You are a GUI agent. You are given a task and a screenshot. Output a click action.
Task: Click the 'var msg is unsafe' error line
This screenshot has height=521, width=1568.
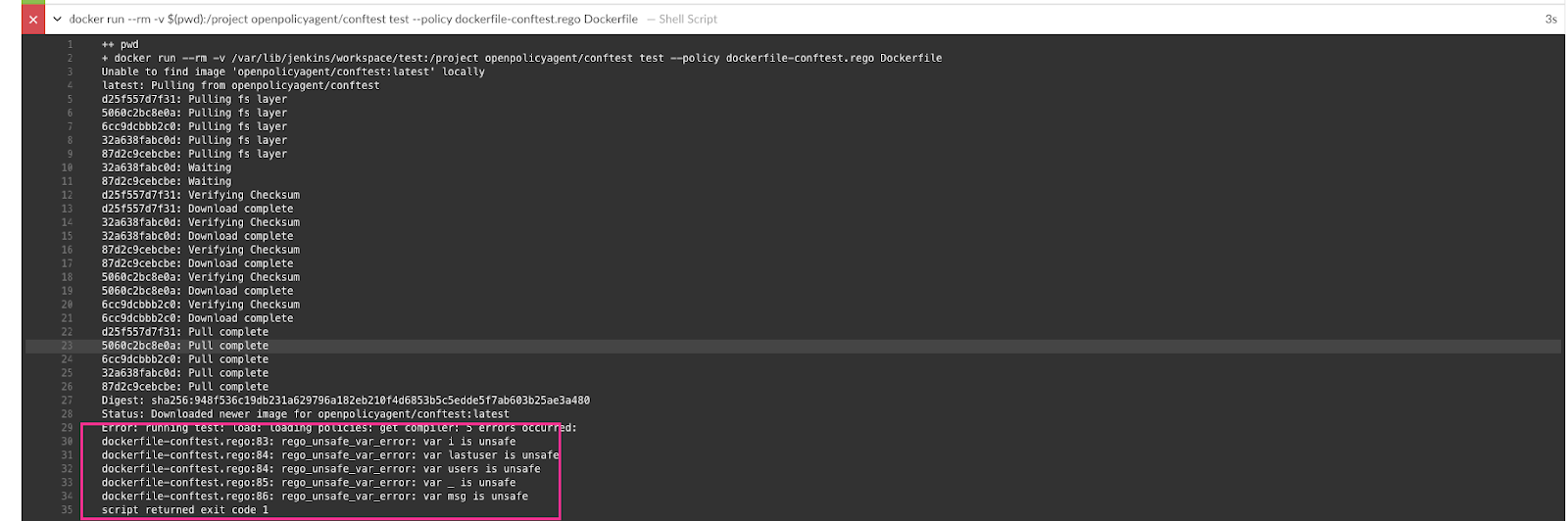314,497
